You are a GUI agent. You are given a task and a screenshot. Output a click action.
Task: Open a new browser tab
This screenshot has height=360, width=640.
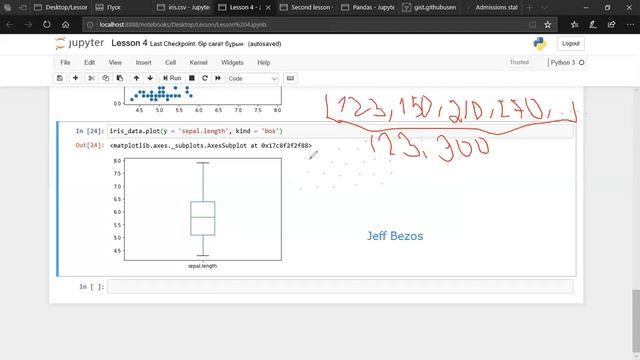click(x=529, y=7)
